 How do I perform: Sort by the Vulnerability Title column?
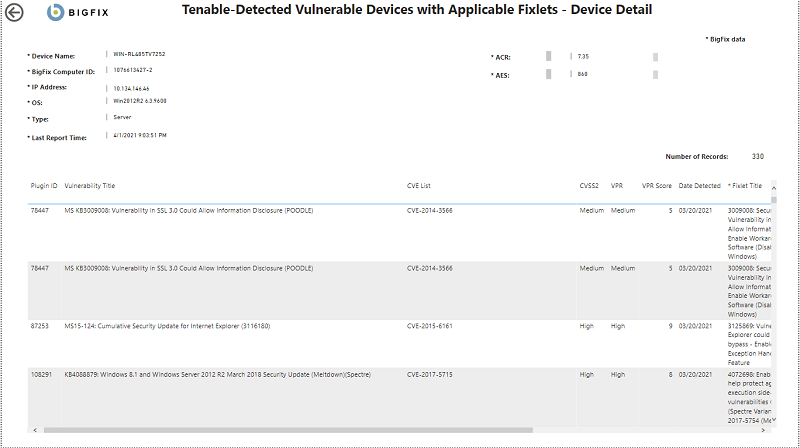(90, 186)
